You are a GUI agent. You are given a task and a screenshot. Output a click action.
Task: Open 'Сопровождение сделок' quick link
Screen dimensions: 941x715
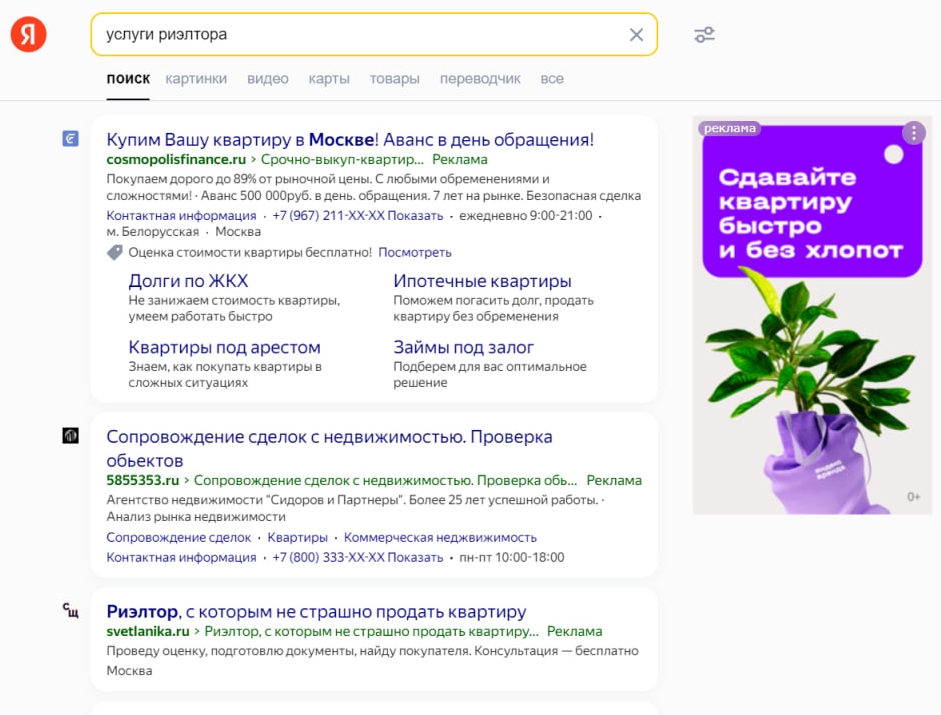click(179, 537)
